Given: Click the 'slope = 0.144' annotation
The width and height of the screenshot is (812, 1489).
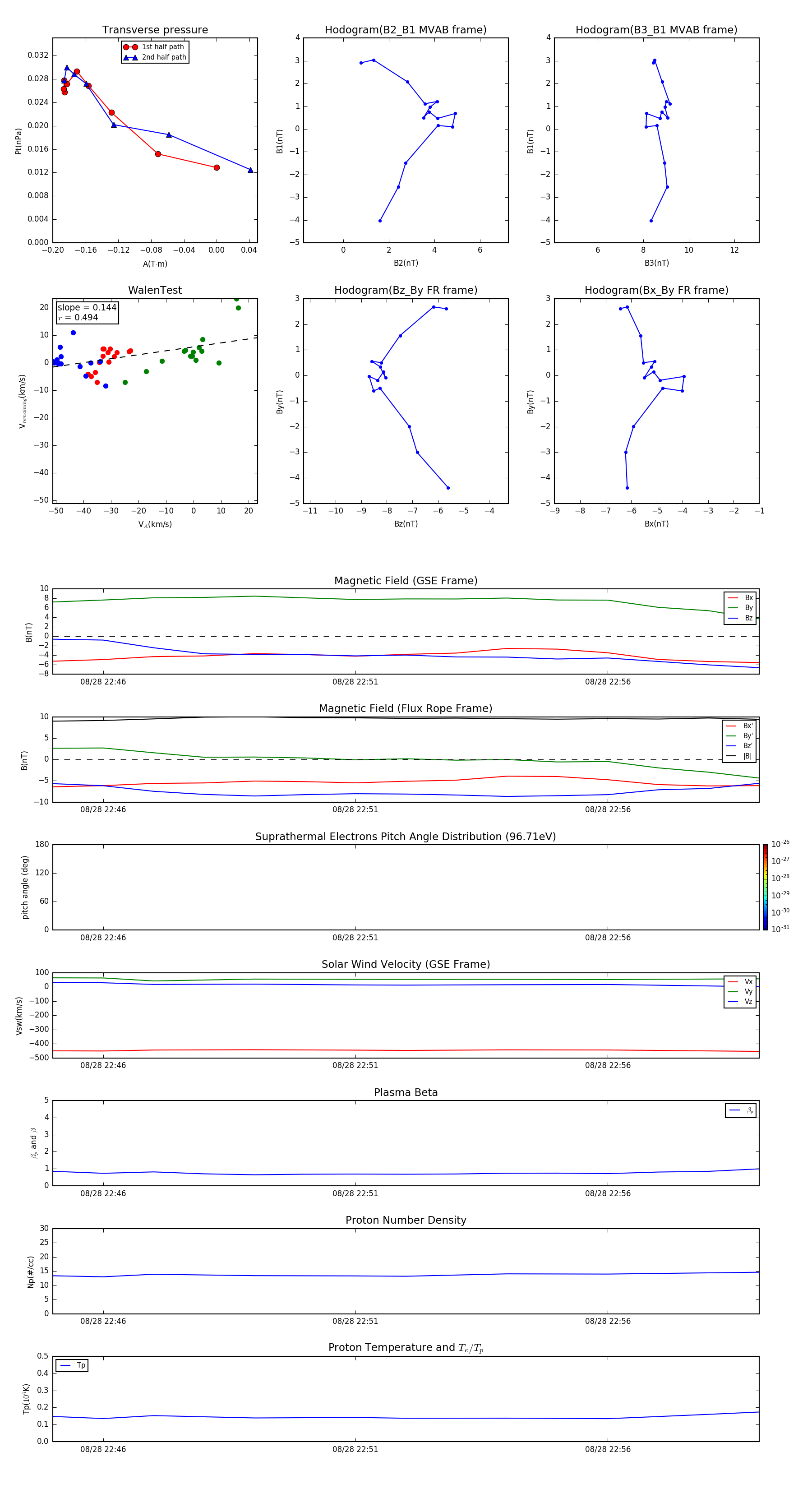Looking at the screenshot, I should point(87,308).
